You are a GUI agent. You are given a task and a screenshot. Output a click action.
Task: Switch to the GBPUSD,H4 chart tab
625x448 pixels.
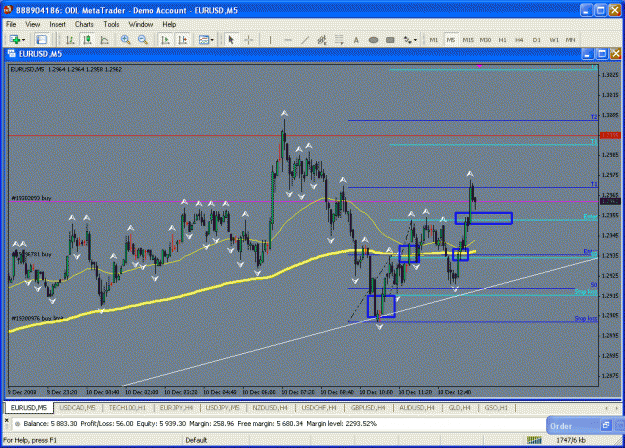368,408
